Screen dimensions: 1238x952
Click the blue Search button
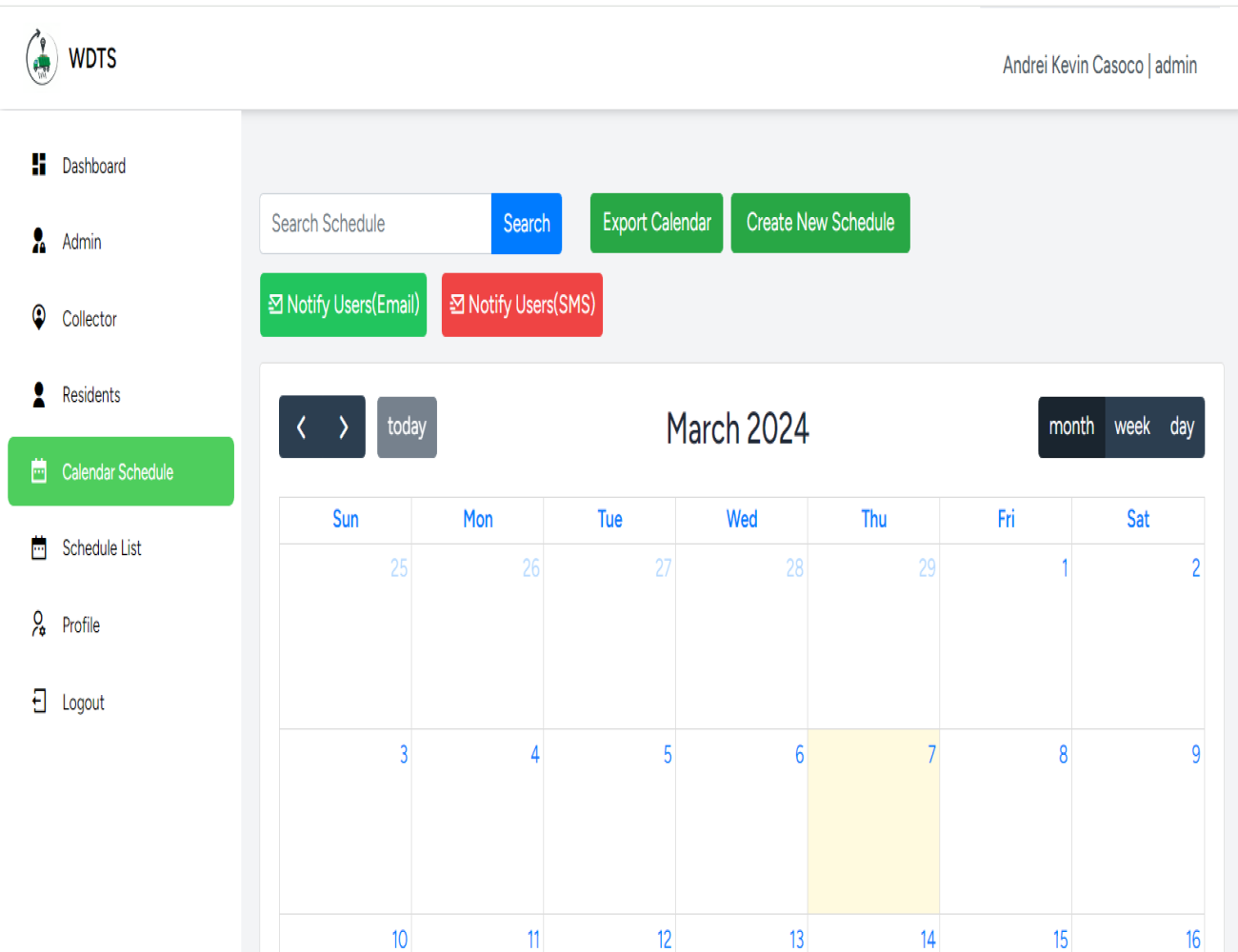(527, 224)
